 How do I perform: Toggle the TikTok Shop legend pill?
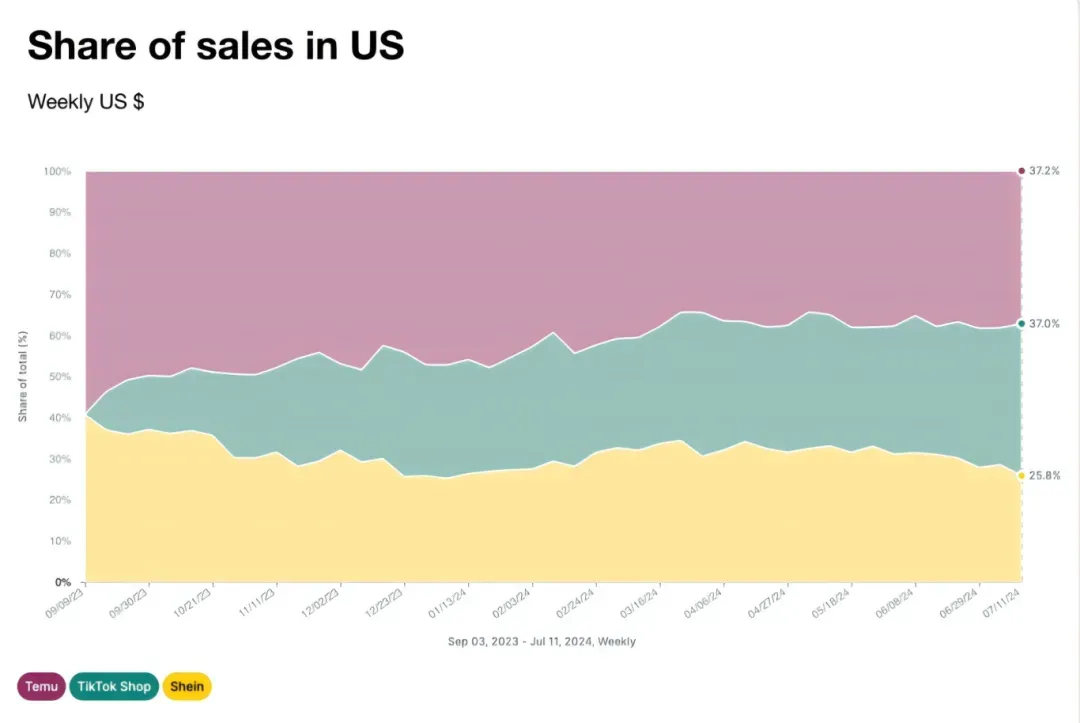click(114, 687)
